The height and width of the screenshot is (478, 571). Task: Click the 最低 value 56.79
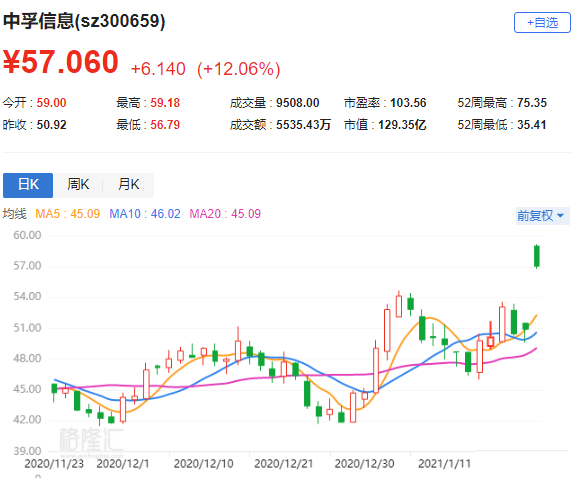coord(165,125)
